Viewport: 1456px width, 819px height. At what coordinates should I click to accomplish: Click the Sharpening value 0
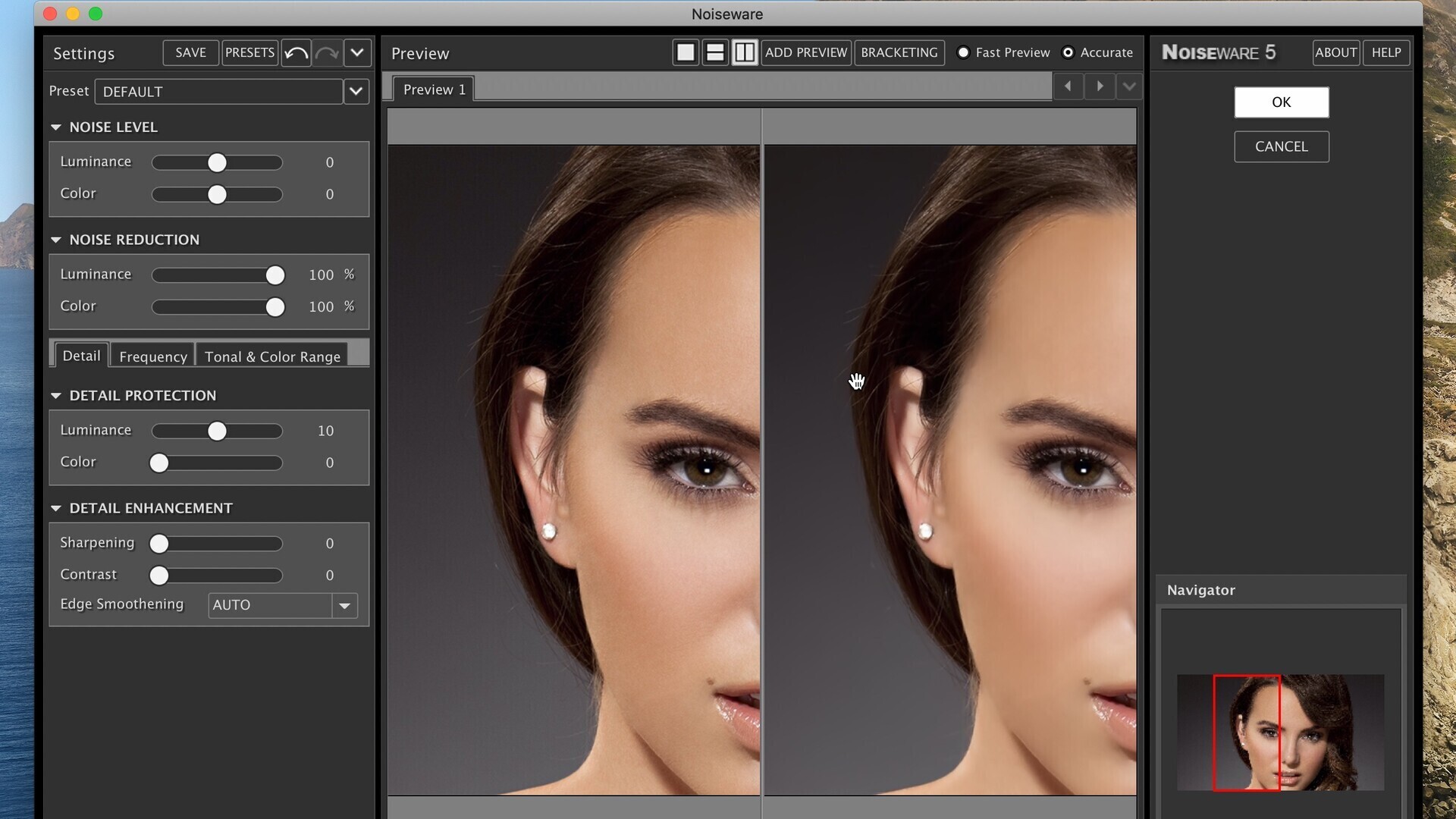[329, 543]
